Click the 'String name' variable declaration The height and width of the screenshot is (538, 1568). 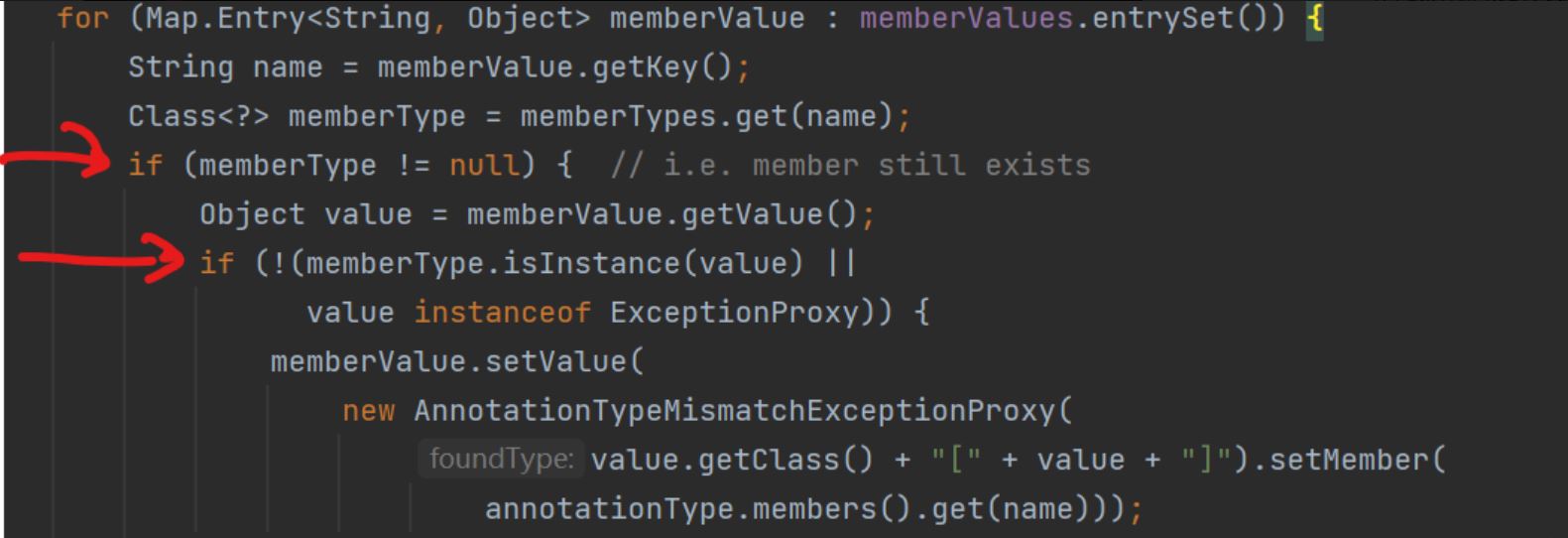tap(225, 67)
